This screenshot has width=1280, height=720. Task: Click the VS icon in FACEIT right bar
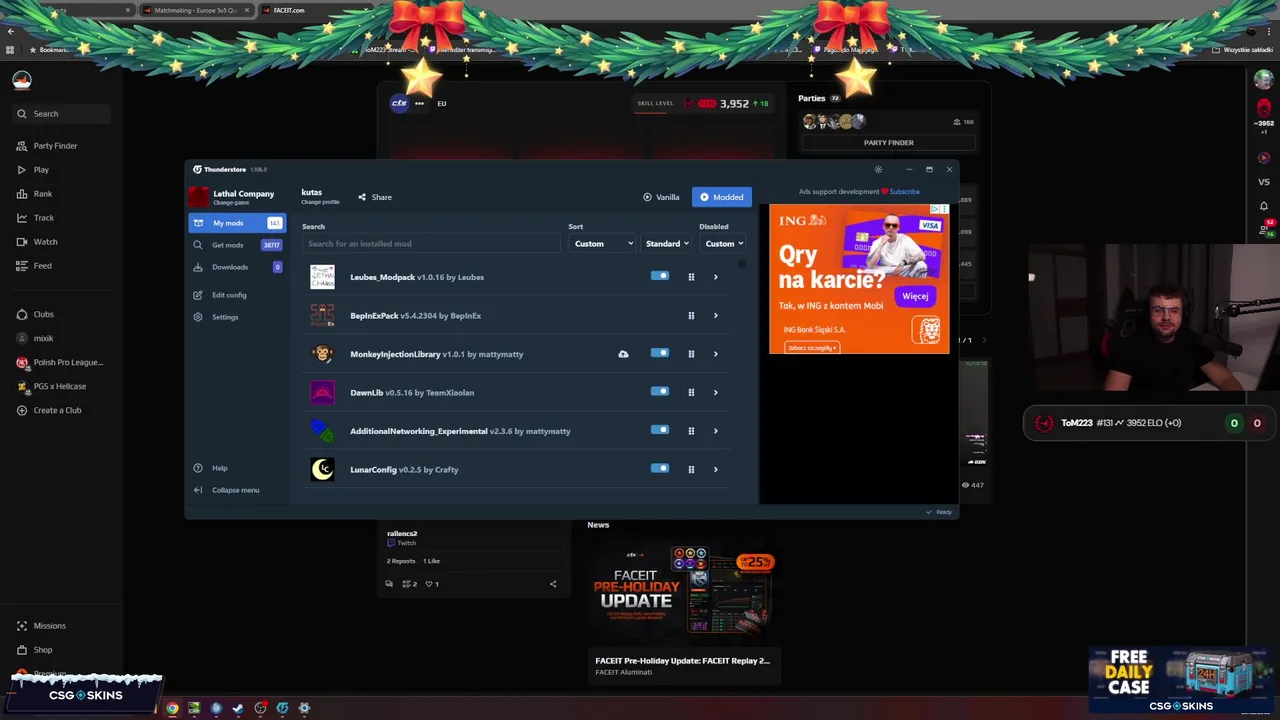[x=1264, y=182]
